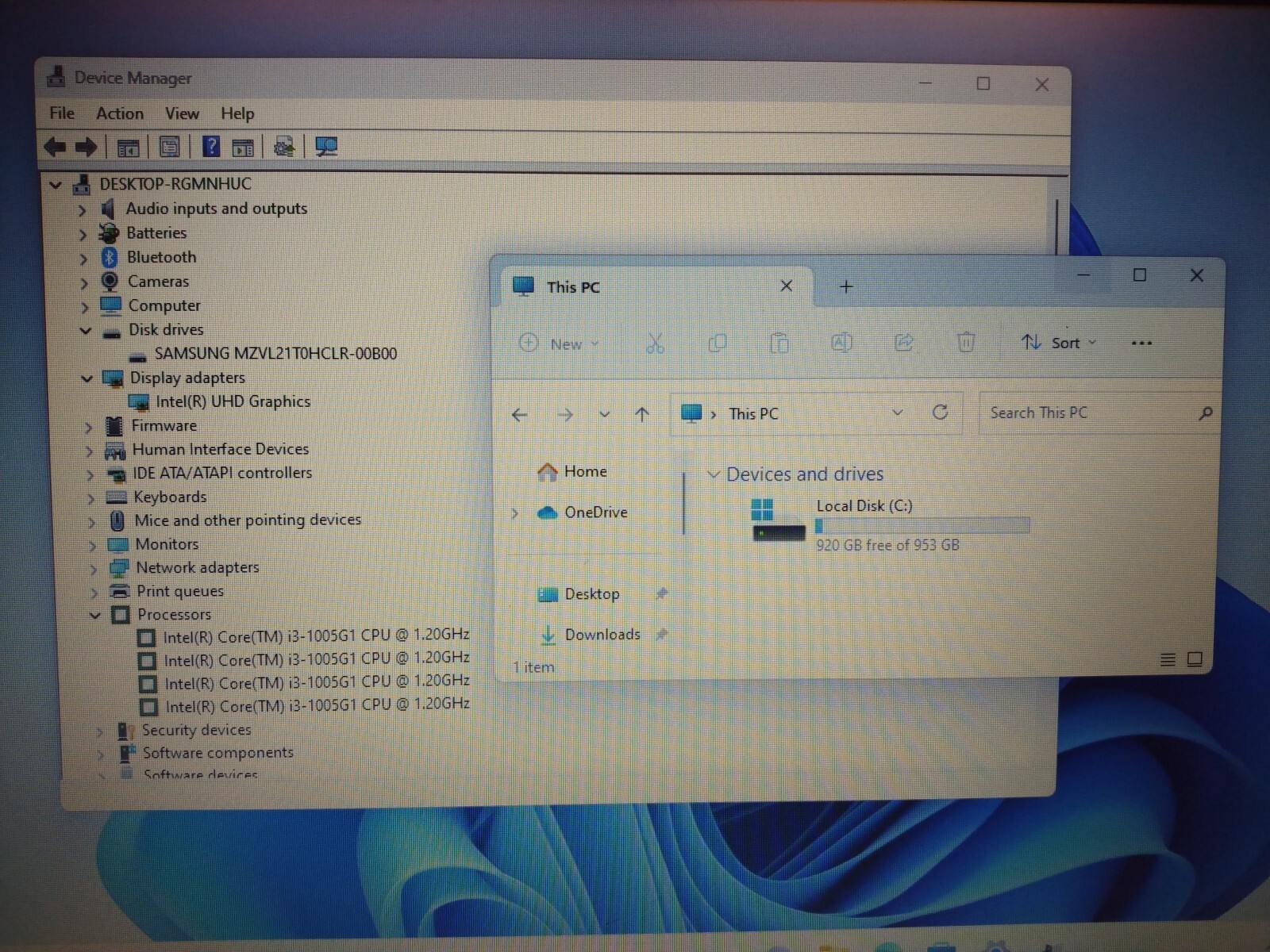Expand the Bluetooth node
The height and width of the screenshot is (952, 1270).
coord(83,259)
